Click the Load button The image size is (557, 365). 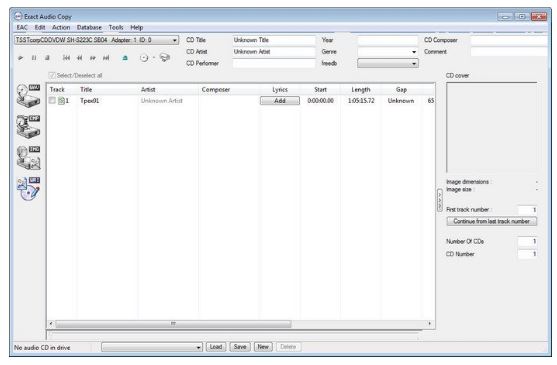[x=216, y=347]
